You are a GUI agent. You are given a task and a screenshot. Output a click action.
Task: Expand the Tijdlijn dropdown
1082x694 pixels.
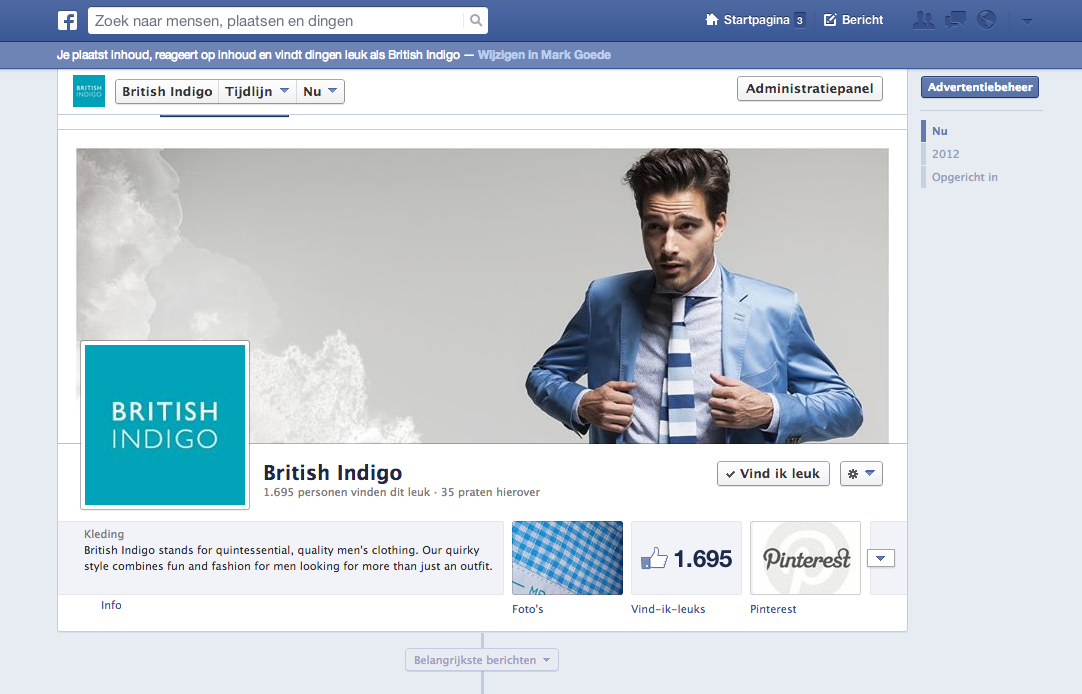point(257,91)
